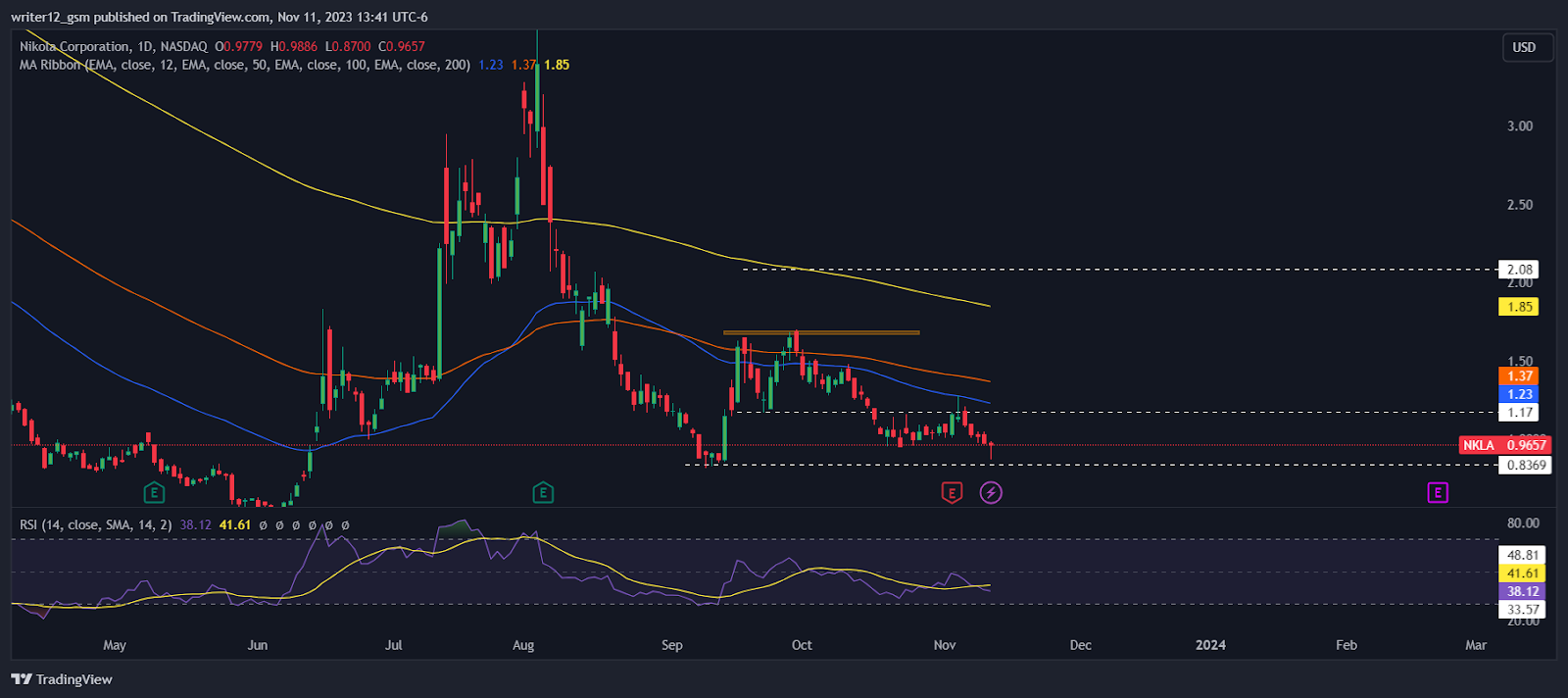Click the blue 1.23 value in the MA Ribbon legend

pyautogui.click(x=491, y=65)
